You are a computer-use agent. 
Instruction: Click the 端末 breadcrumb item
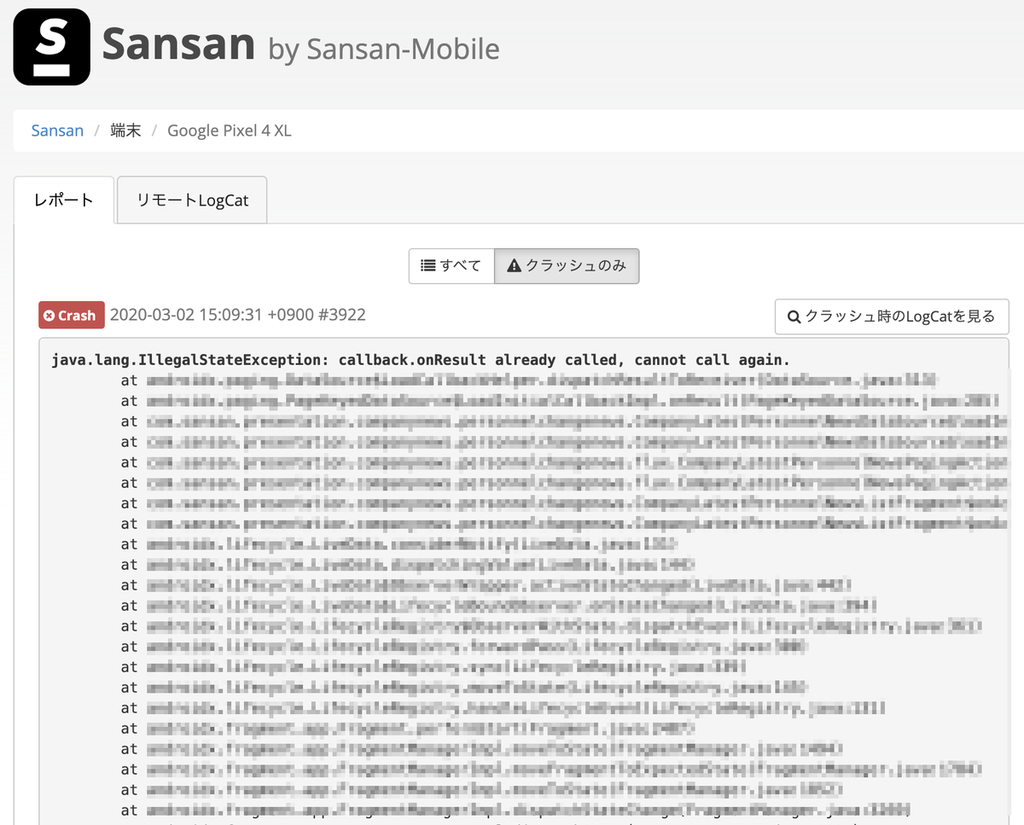pyautogui.click(x=125, y=131)
